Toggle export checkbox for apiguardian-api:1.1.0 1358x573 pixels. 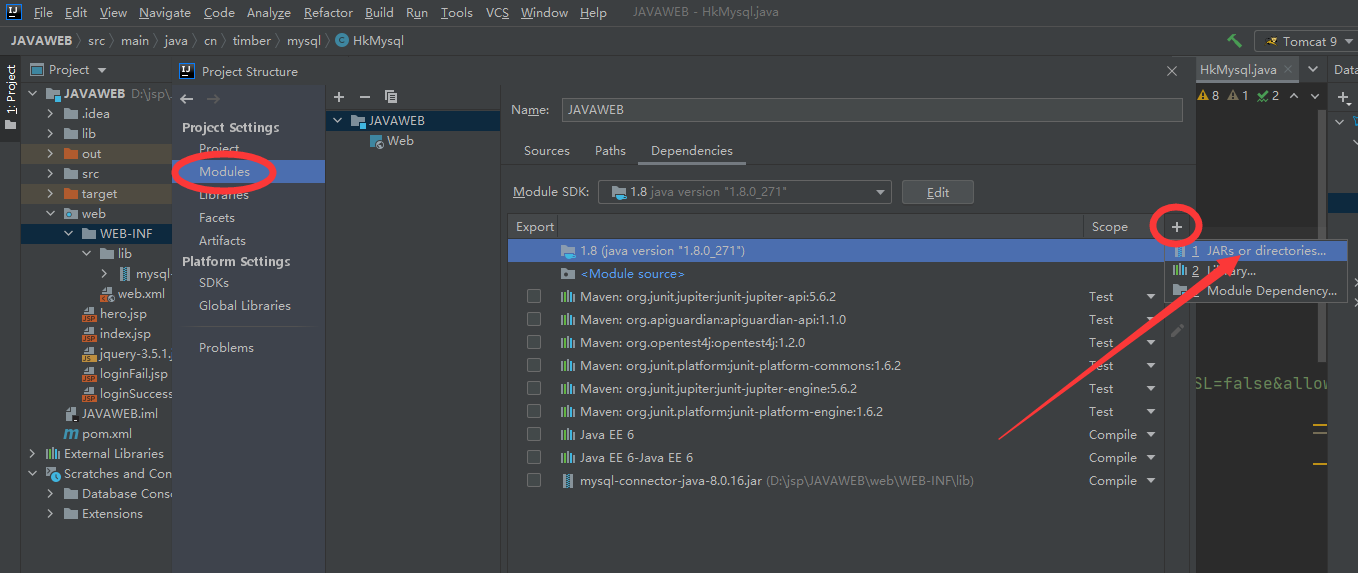[x=534, y=319]
